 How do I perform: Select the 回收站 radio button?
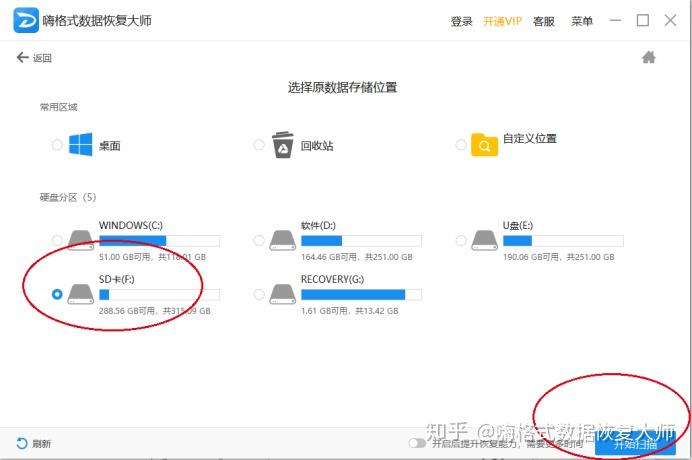pos(259,144)
